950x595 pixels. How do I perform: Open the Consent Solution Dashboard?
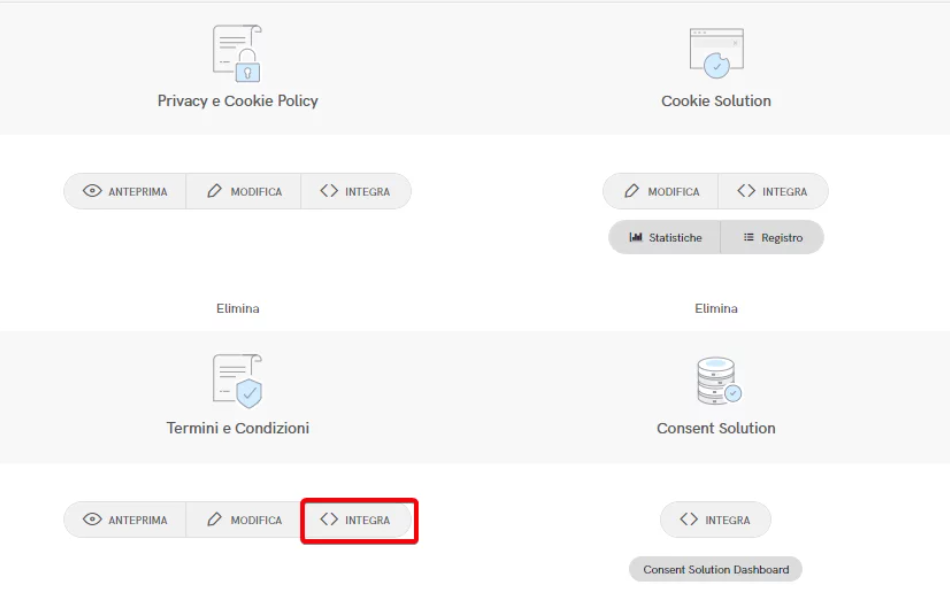point(716,570)
